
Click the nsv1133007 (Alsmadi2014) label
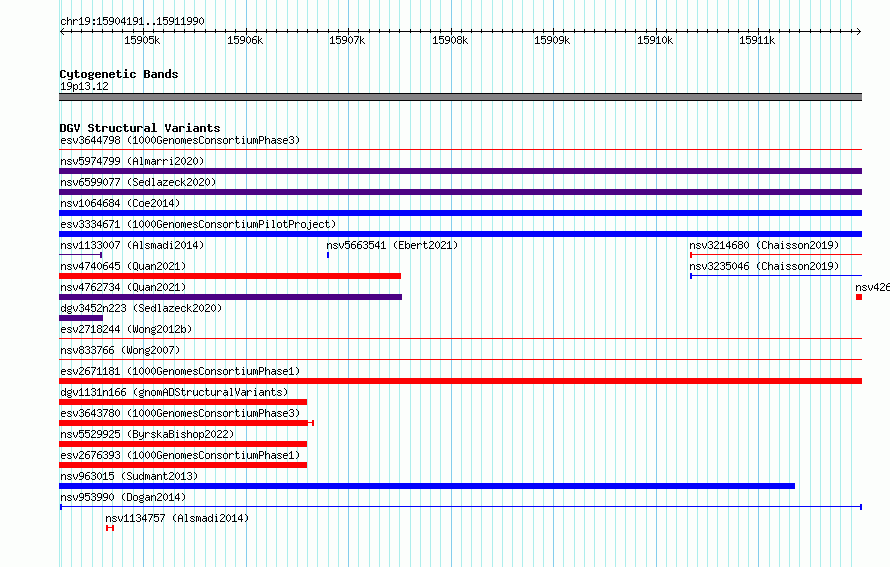click(132, 245)
